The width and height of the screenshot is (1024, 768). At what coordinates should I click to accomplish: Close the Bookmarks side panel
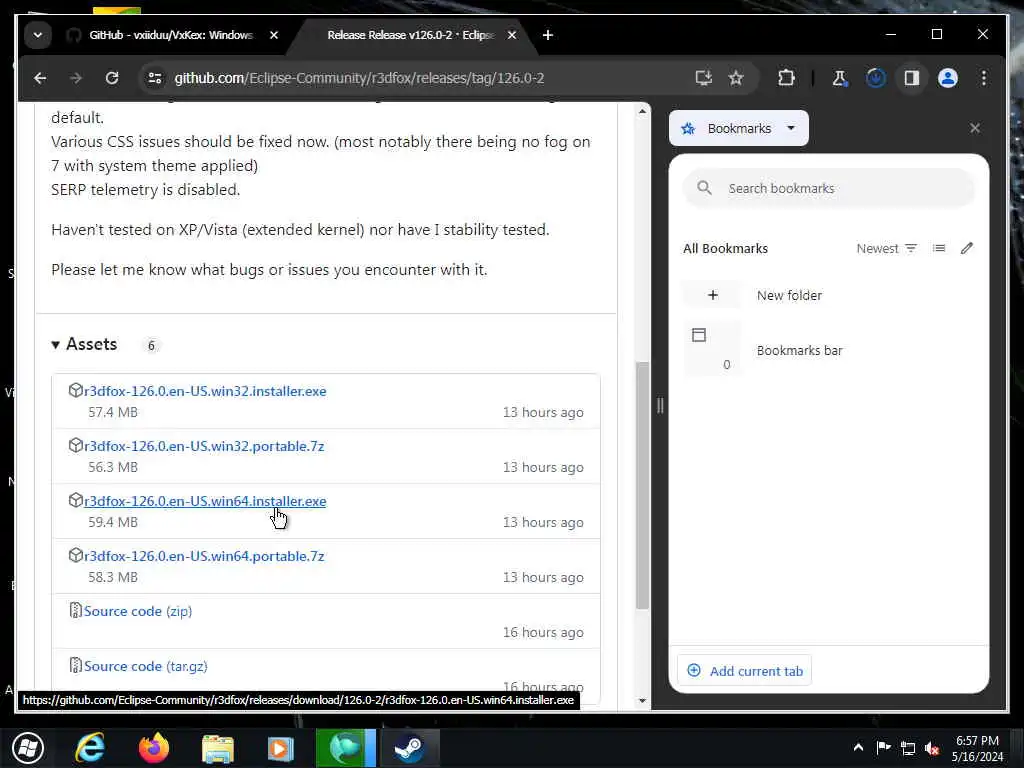[x=975, y=129]
